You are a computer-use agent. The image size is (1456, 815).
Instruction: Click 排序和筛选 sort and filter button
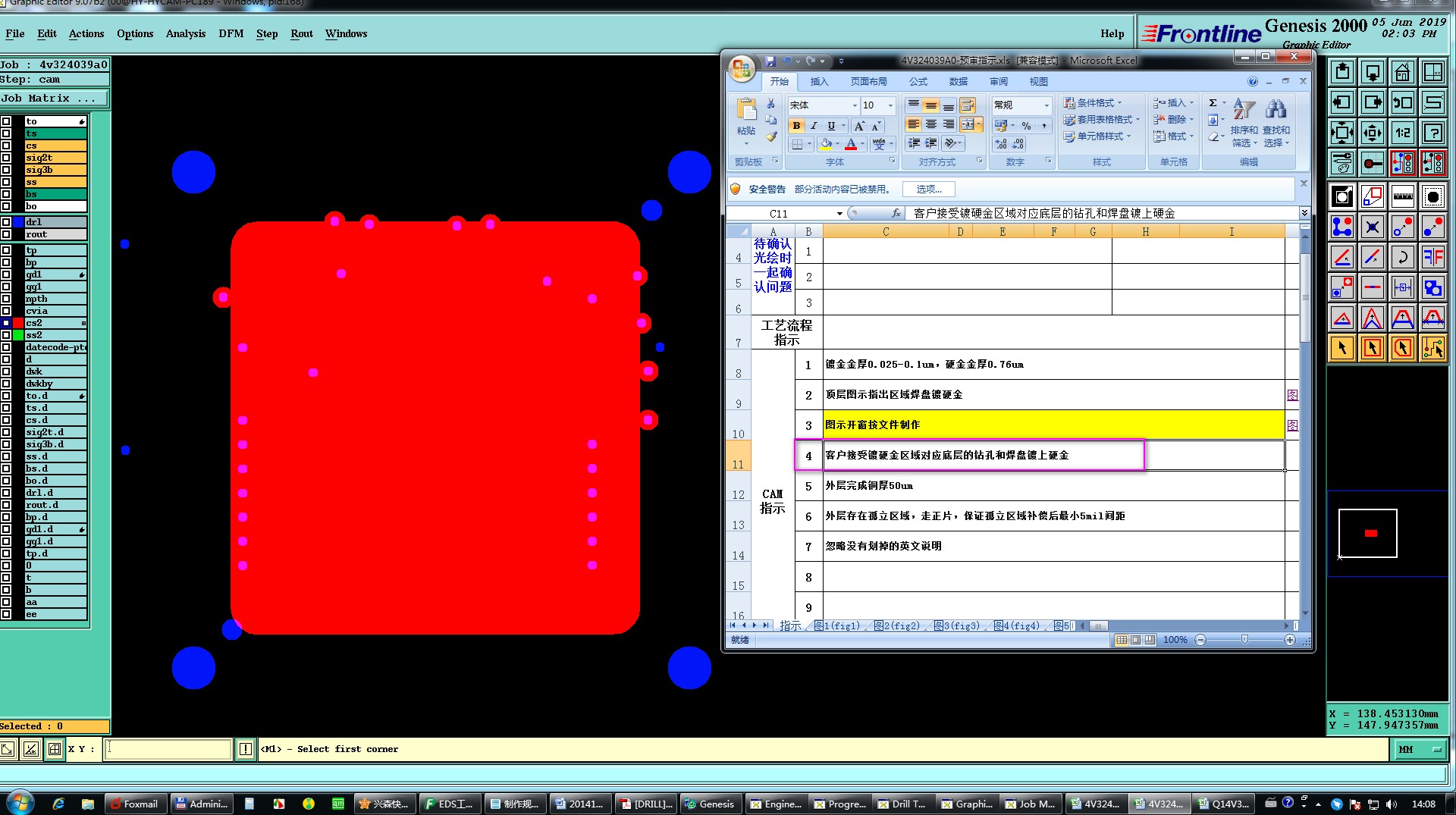tap(1244, 121)
